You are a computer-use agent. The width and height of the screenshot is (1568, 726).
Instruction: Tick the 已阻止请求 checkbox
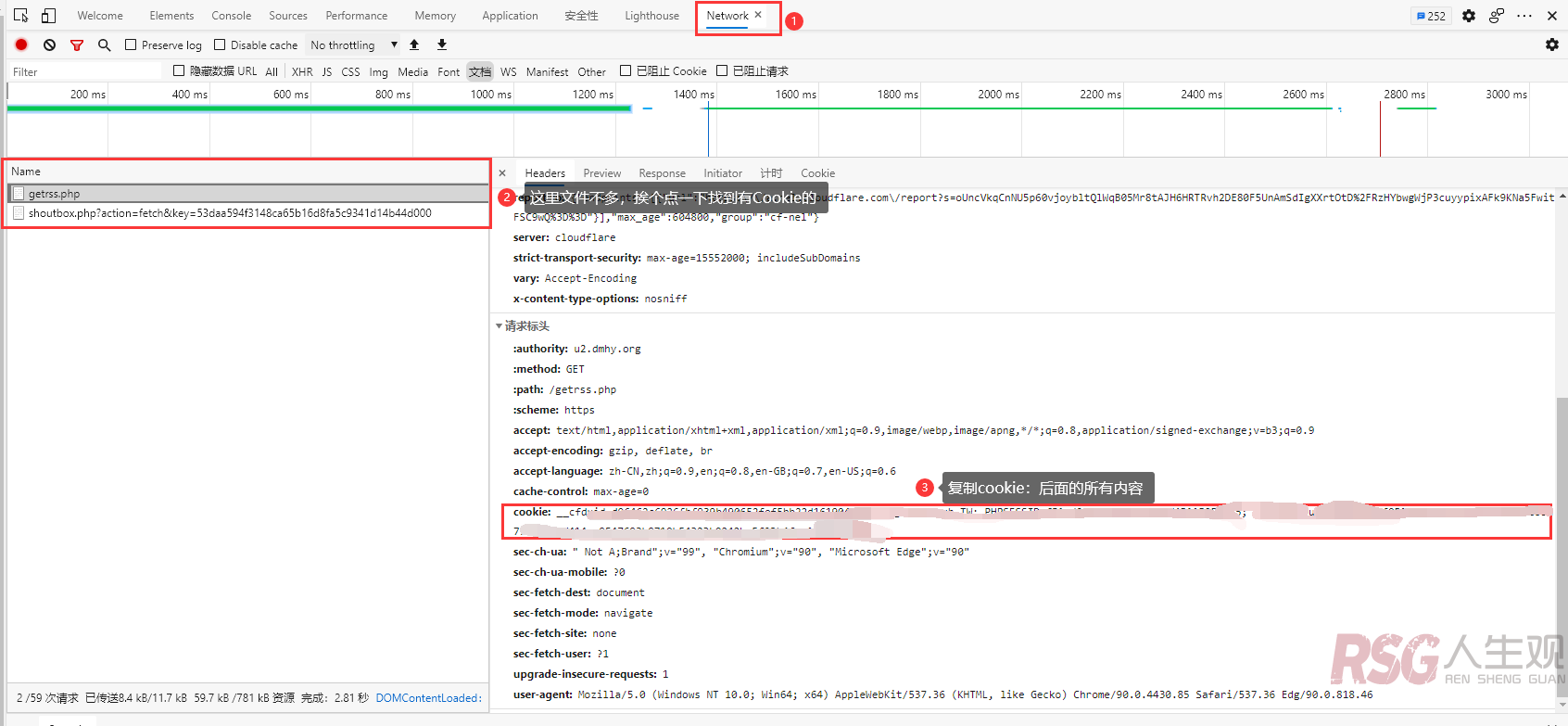pyautogui.click(x=722, y=70)
